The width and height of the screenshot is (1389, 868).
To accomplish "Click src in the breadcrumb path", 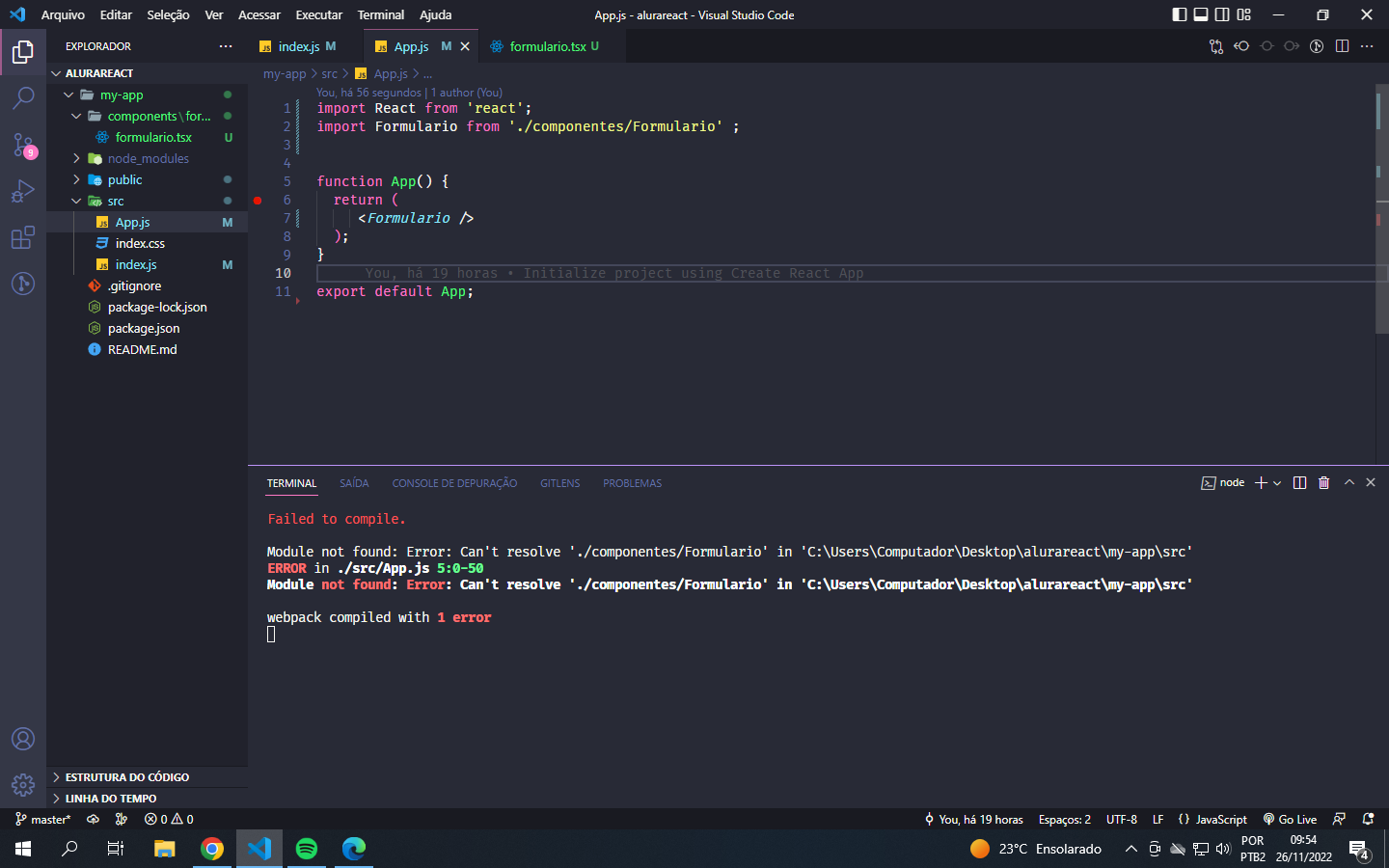I will click(330, 73).
